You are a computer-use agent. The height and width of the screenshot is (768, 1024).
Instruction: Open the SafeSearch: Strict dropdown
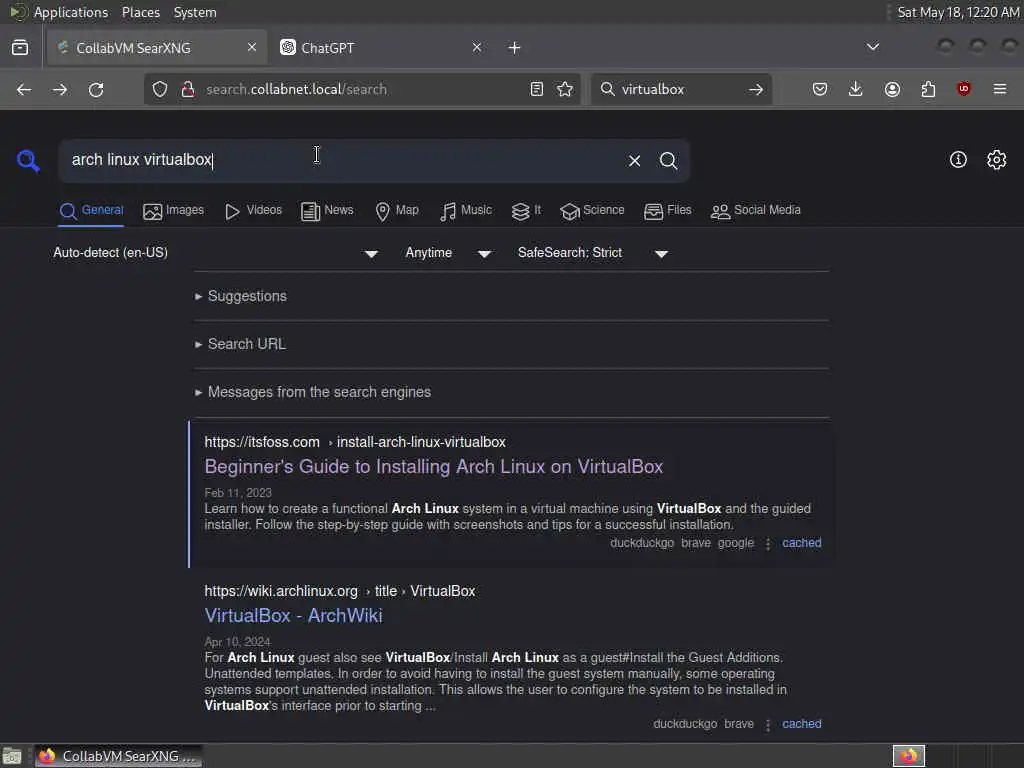pyautogui.click(x=592, y=253)
